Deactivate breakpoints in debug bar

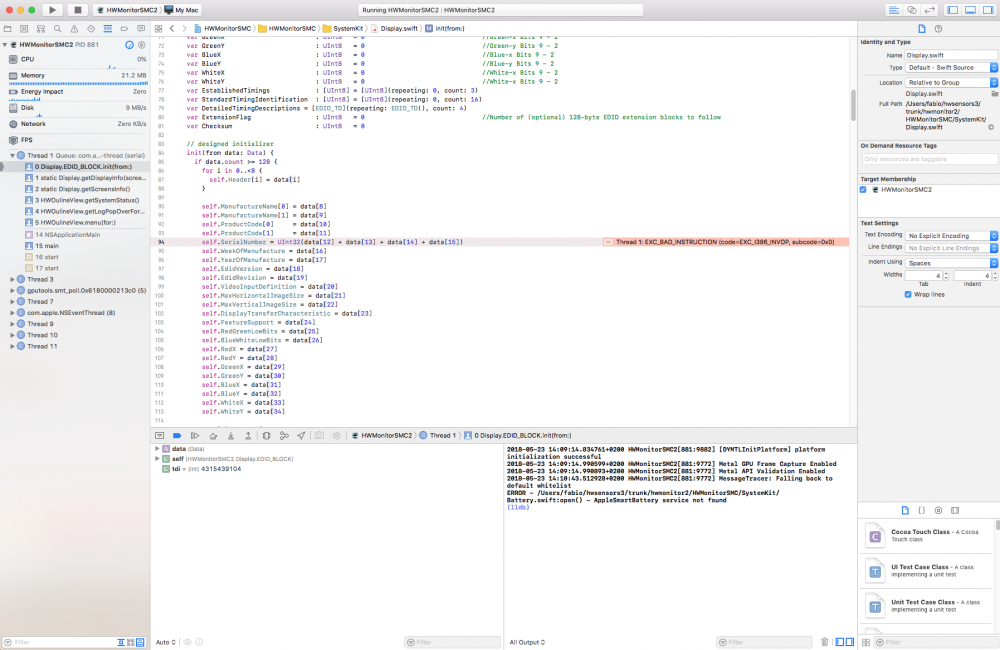(177, 436)
